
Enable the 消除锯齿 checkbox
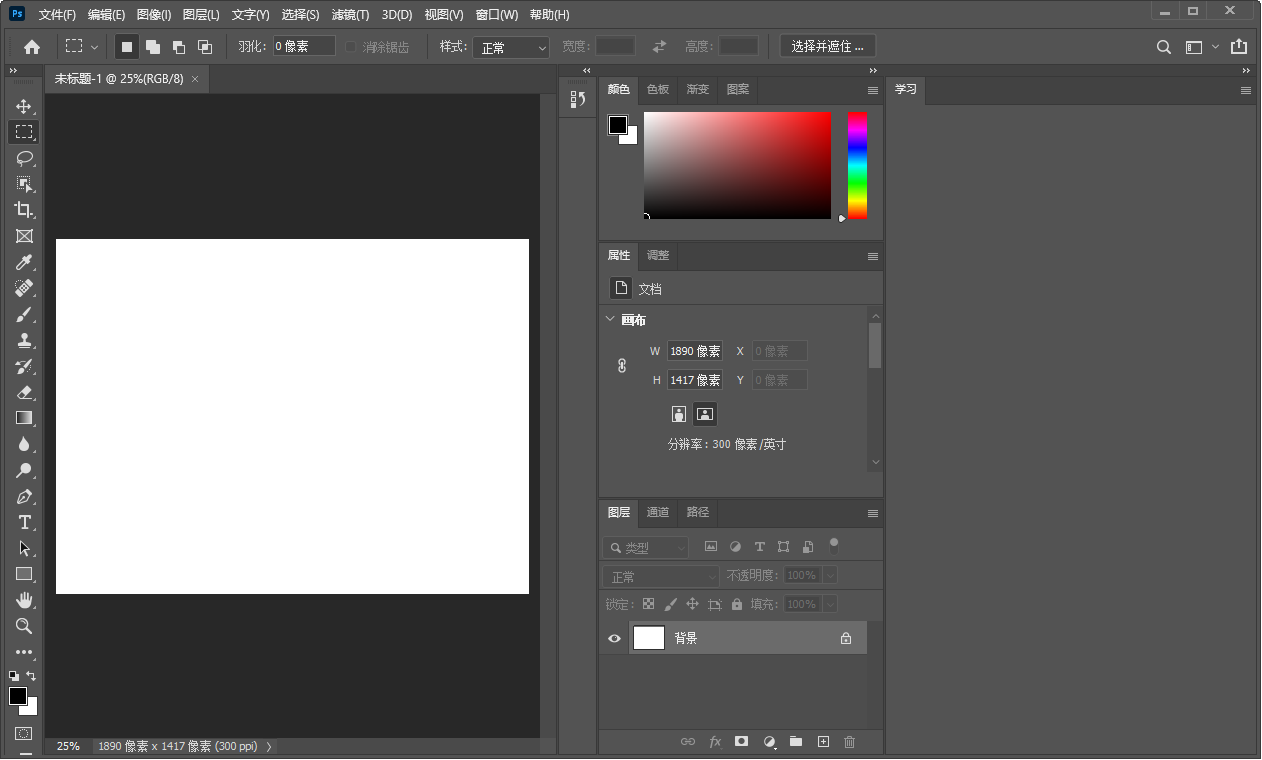351,45
